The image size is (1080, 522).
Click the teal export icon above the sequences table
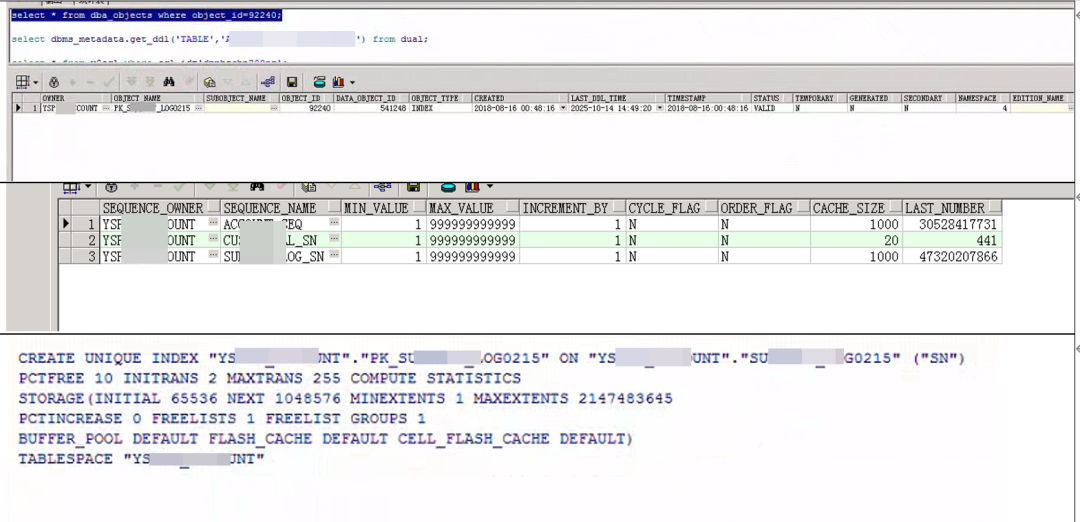coord(448,187)
